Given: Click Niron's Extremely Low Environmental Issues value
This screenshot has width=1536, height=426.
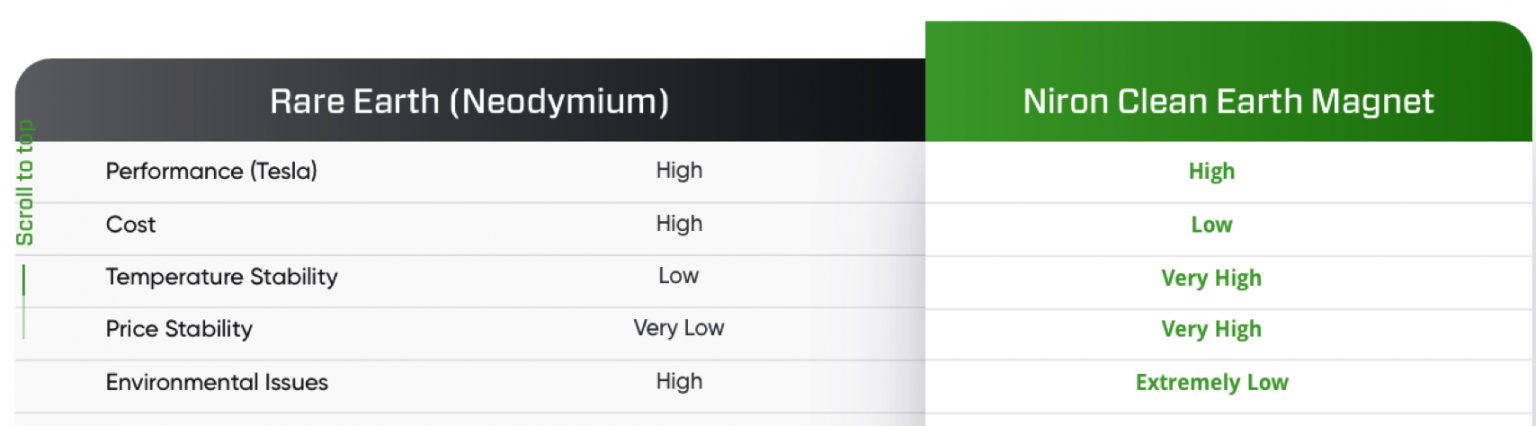Looking at the screenshot, I should (x=1211, y=382).
